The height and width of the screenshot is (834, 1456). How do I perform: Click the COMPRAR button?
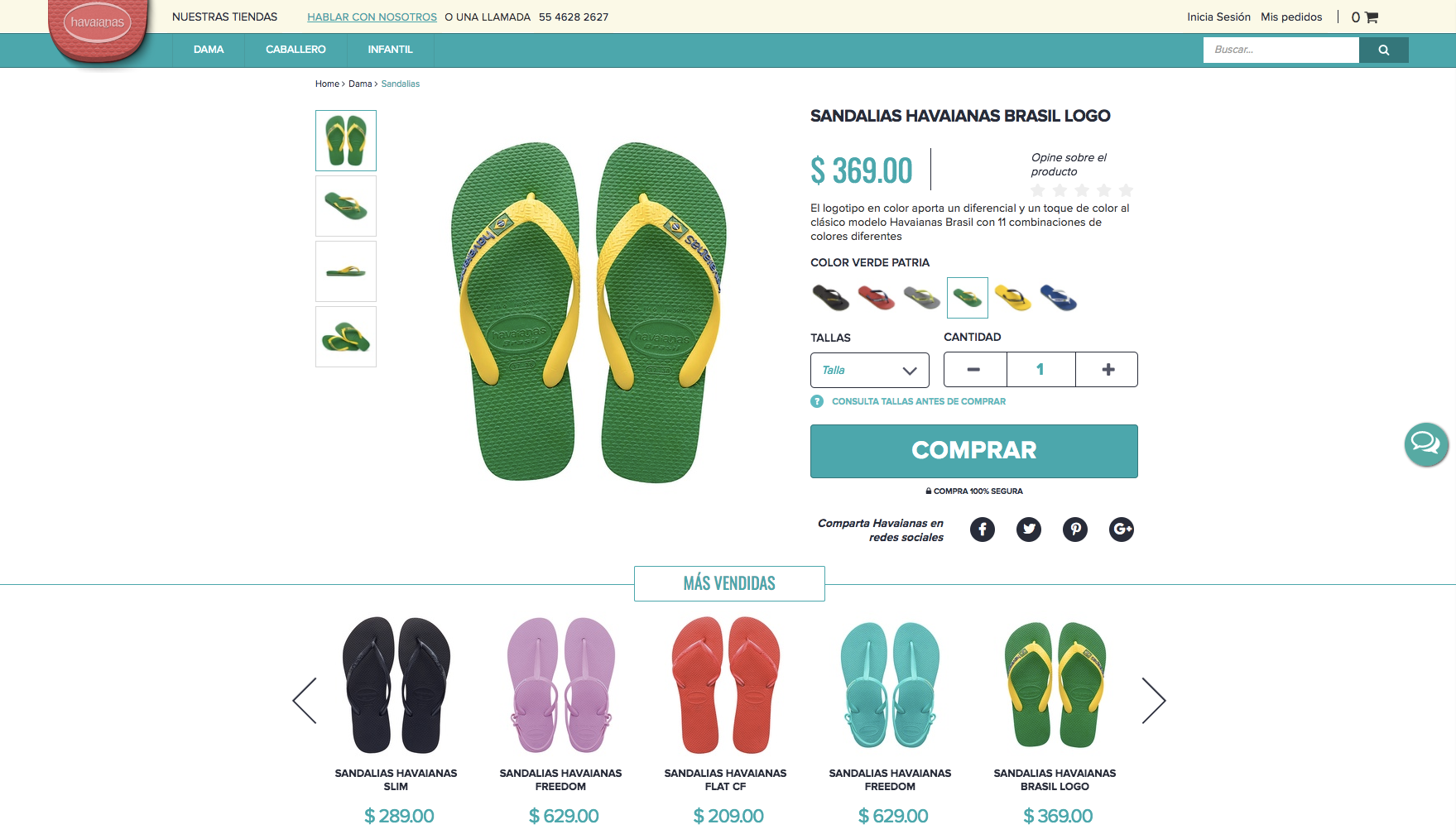(974, 451)
